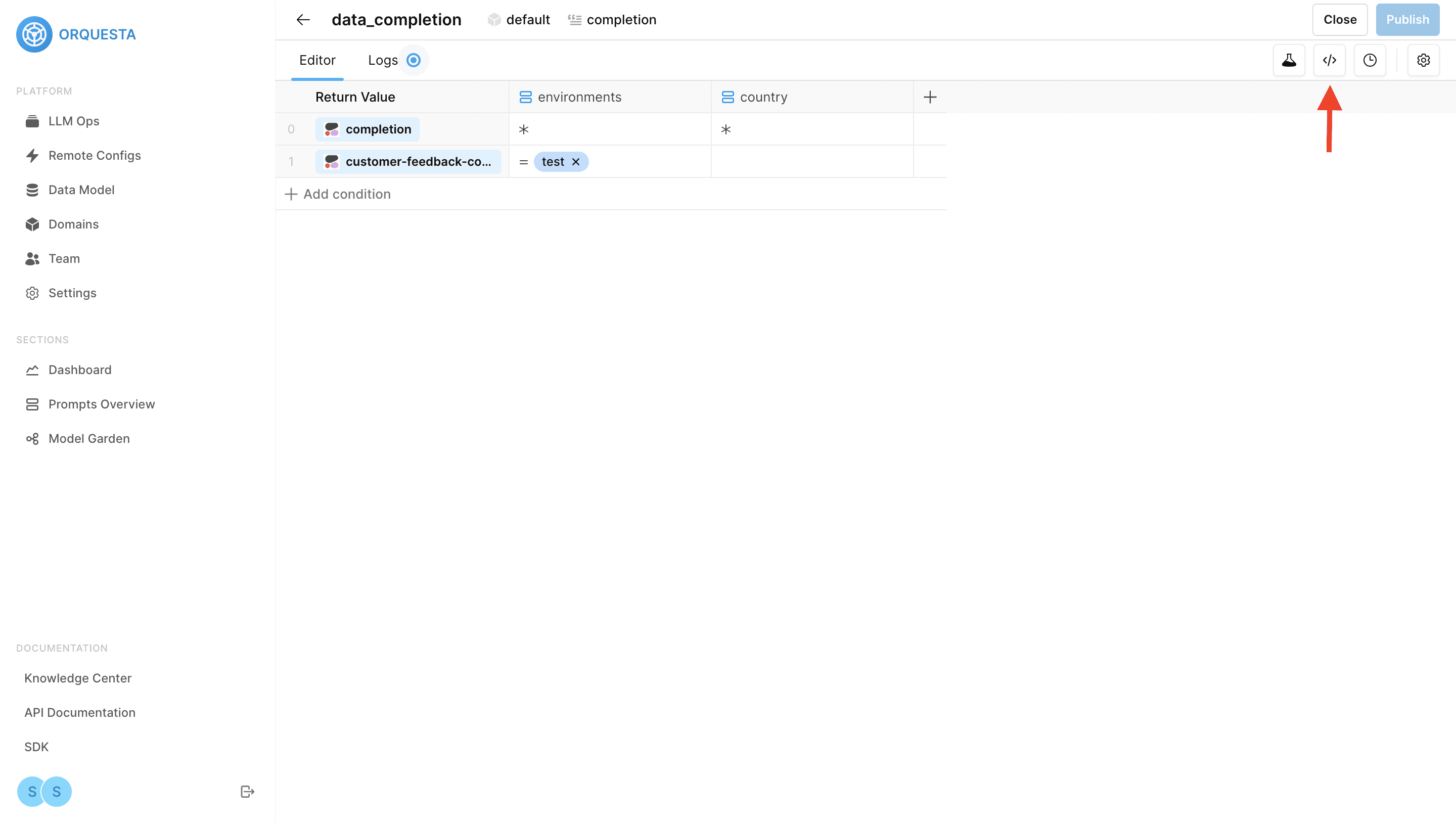This screenshot has width=1456, height=824.
Task: Click the Orquesta logo
Action: pyautogui.click(x=34, y=34)
